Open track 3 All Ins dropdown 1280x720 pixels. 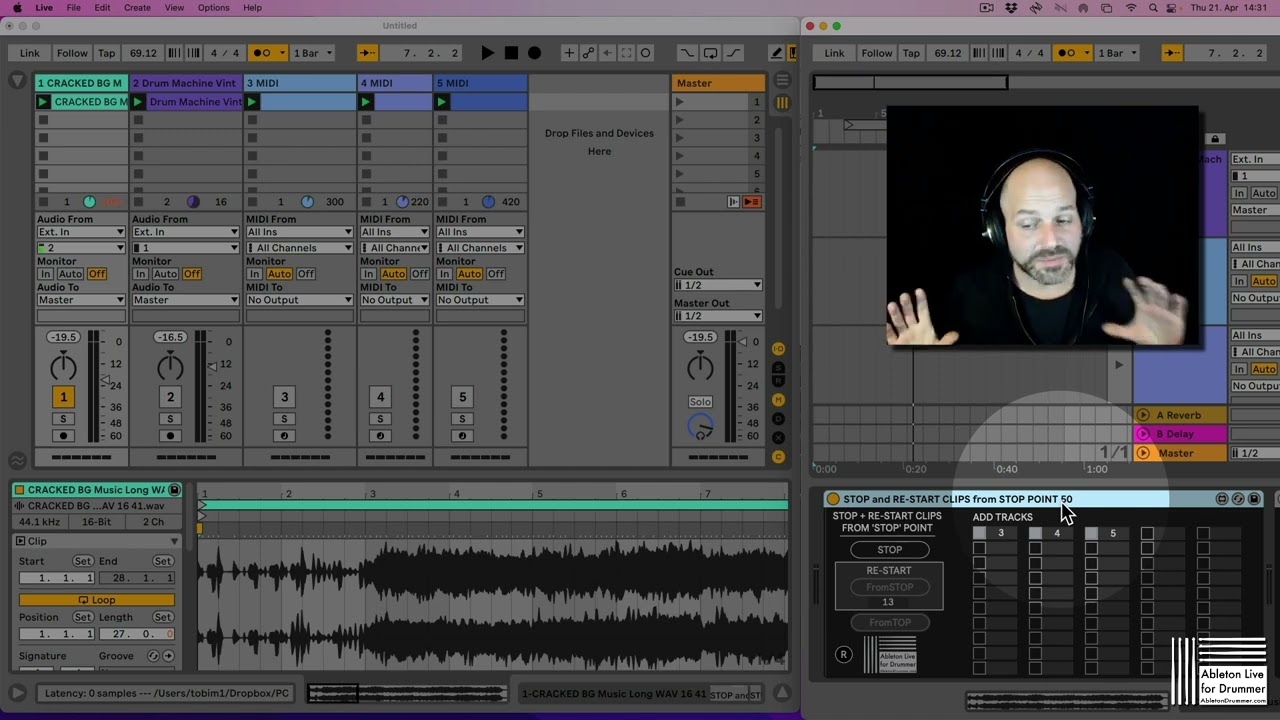click(x=300, y=232)
